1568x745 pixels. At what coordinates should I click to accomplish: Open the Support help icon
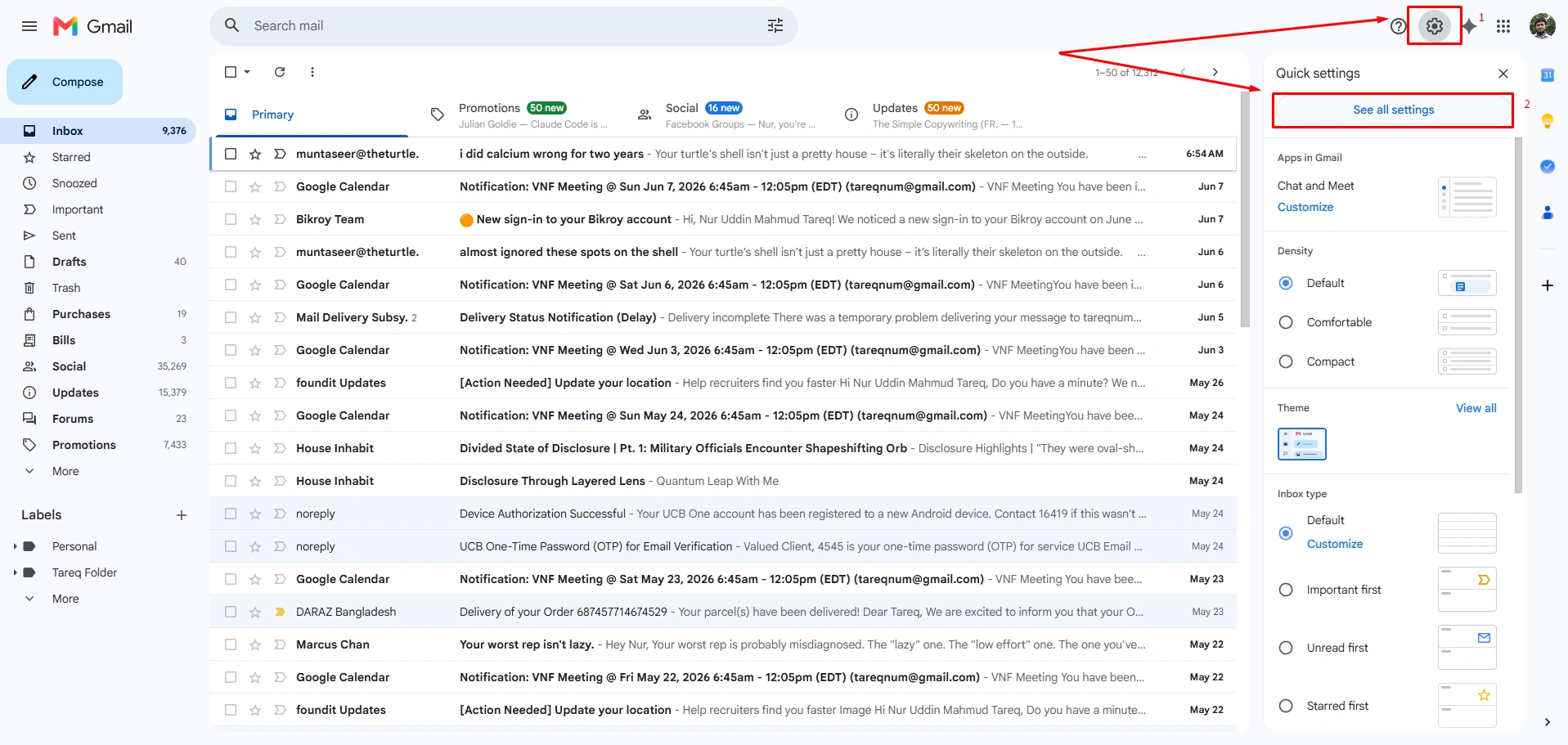pyautogui.click(x=1398, y=26)
